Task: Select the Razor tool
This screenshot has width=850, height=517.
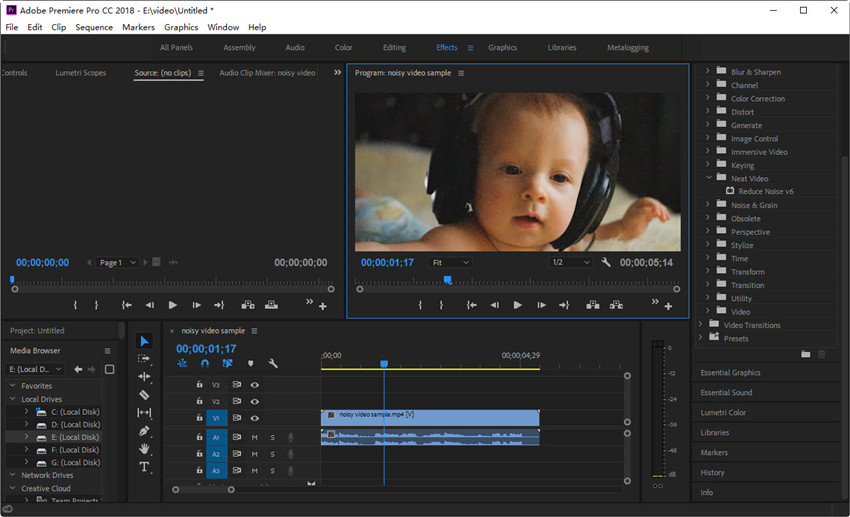Action: 144,395
